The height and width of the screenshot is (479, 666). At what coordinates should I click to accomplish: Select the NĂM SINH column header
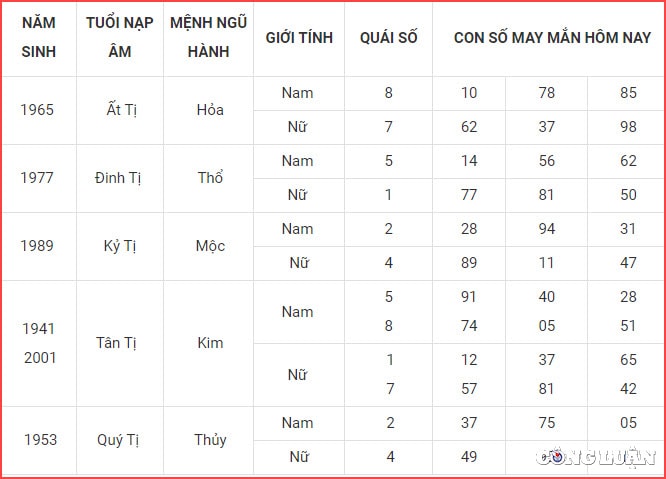click(39, 37)
